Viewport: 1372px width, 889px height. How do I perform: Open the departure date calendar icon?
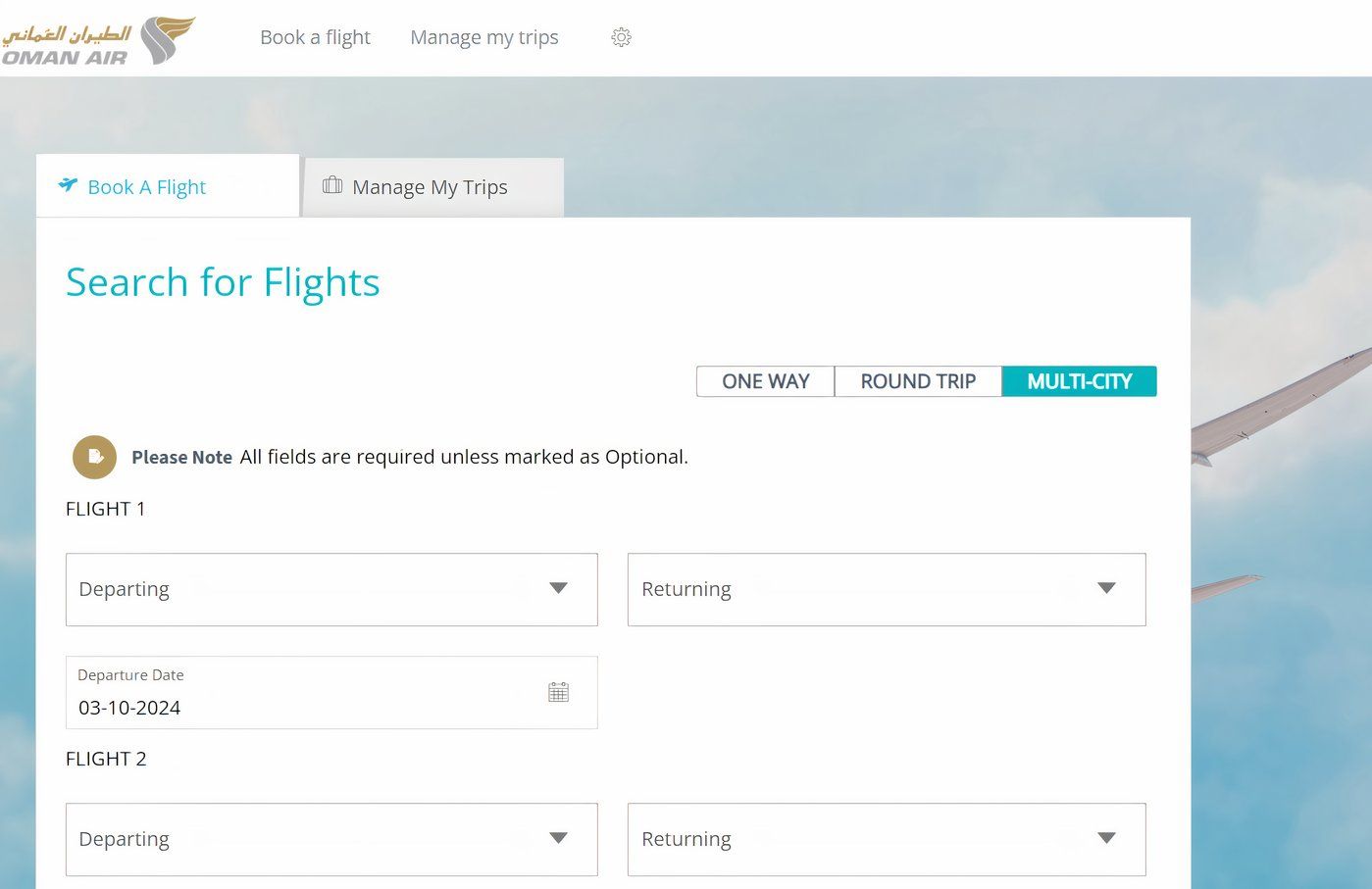point(558,692)
